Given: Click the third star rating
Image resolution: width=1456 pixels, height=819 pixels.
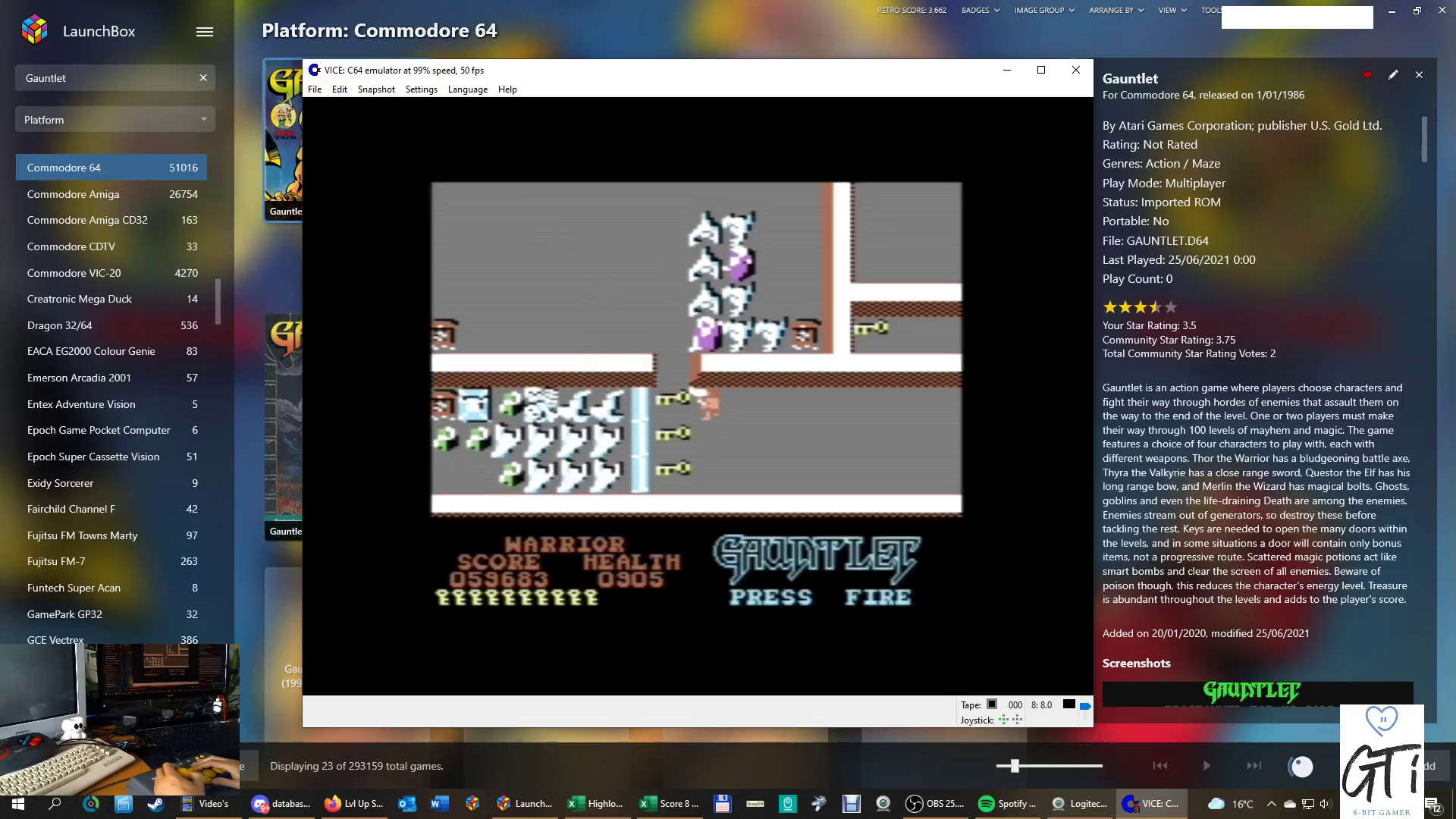Looking at the screenshot, I should coord(1140,307).
